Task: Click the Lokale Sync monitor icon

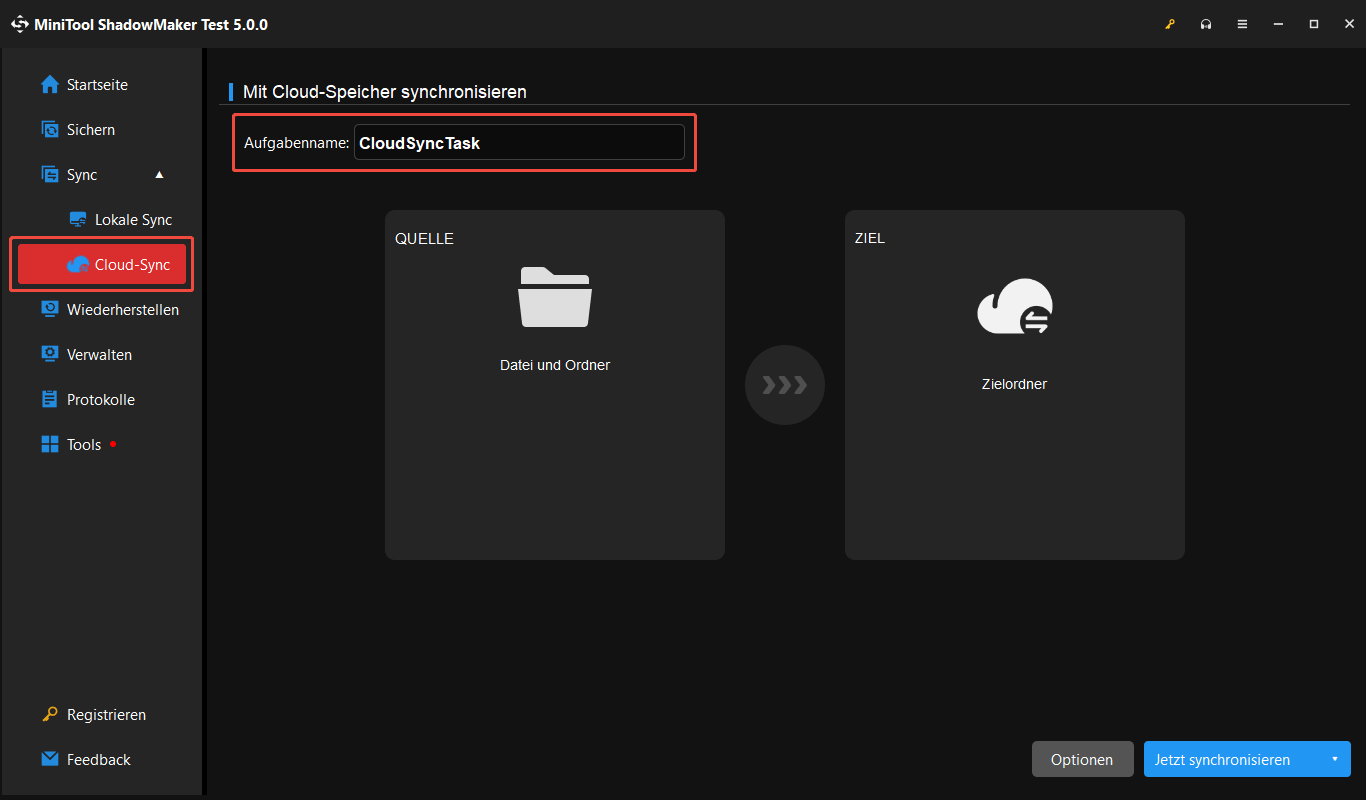Action: click(78, 220)
